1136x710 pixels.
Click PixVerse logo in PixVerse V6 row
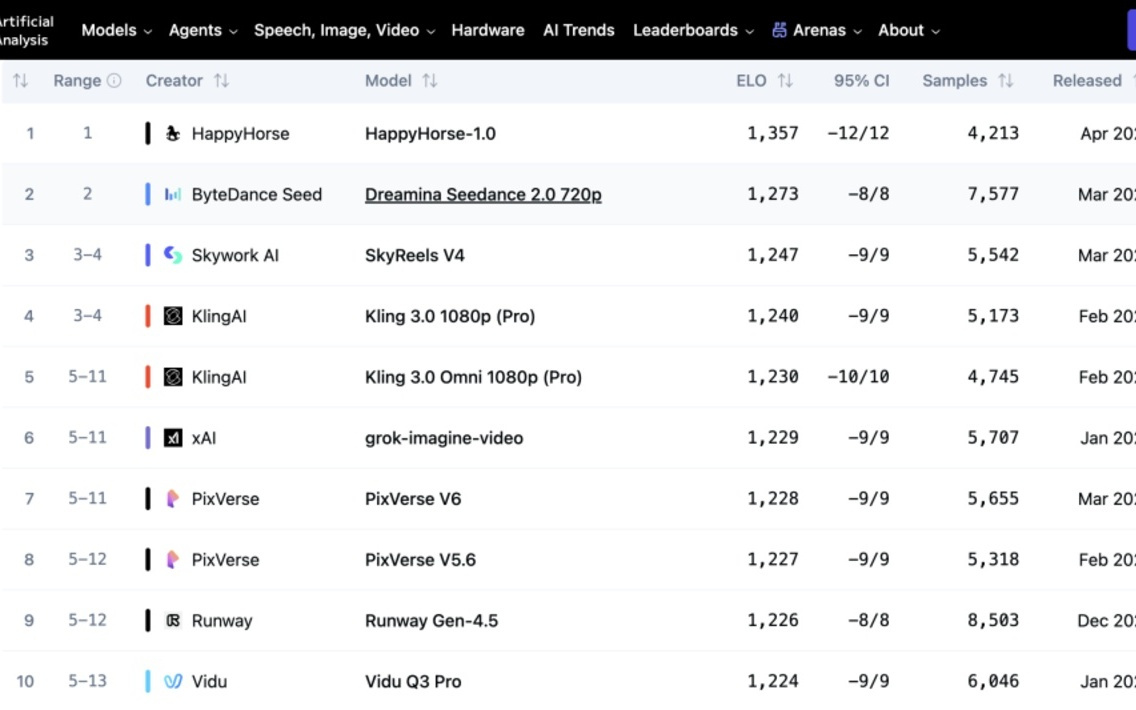[x=172, y=498]
